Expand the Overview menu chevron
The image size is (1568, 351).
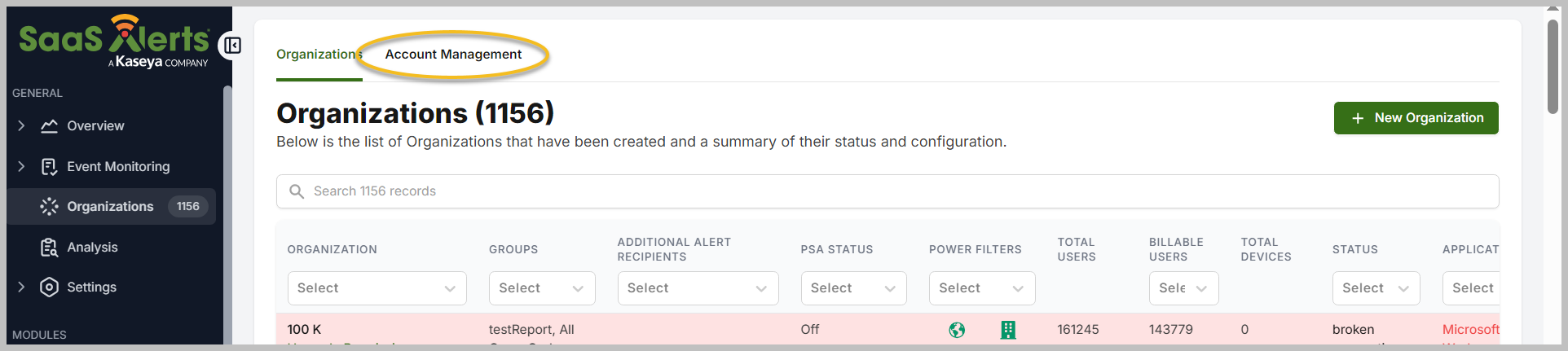pos(21,126)
